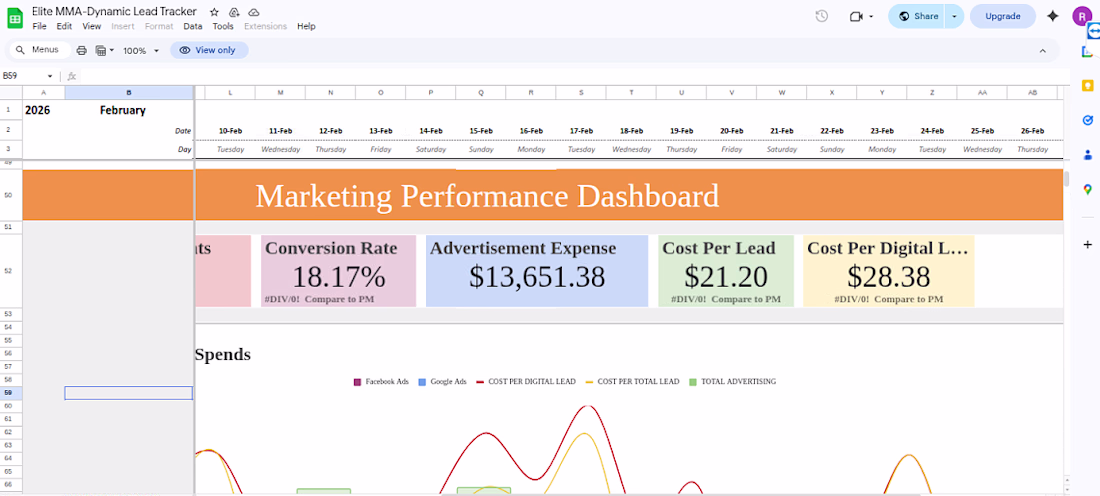Get add-ons with plus icon
This screenshot has width=1100, height=496.
coord(1087,245)
